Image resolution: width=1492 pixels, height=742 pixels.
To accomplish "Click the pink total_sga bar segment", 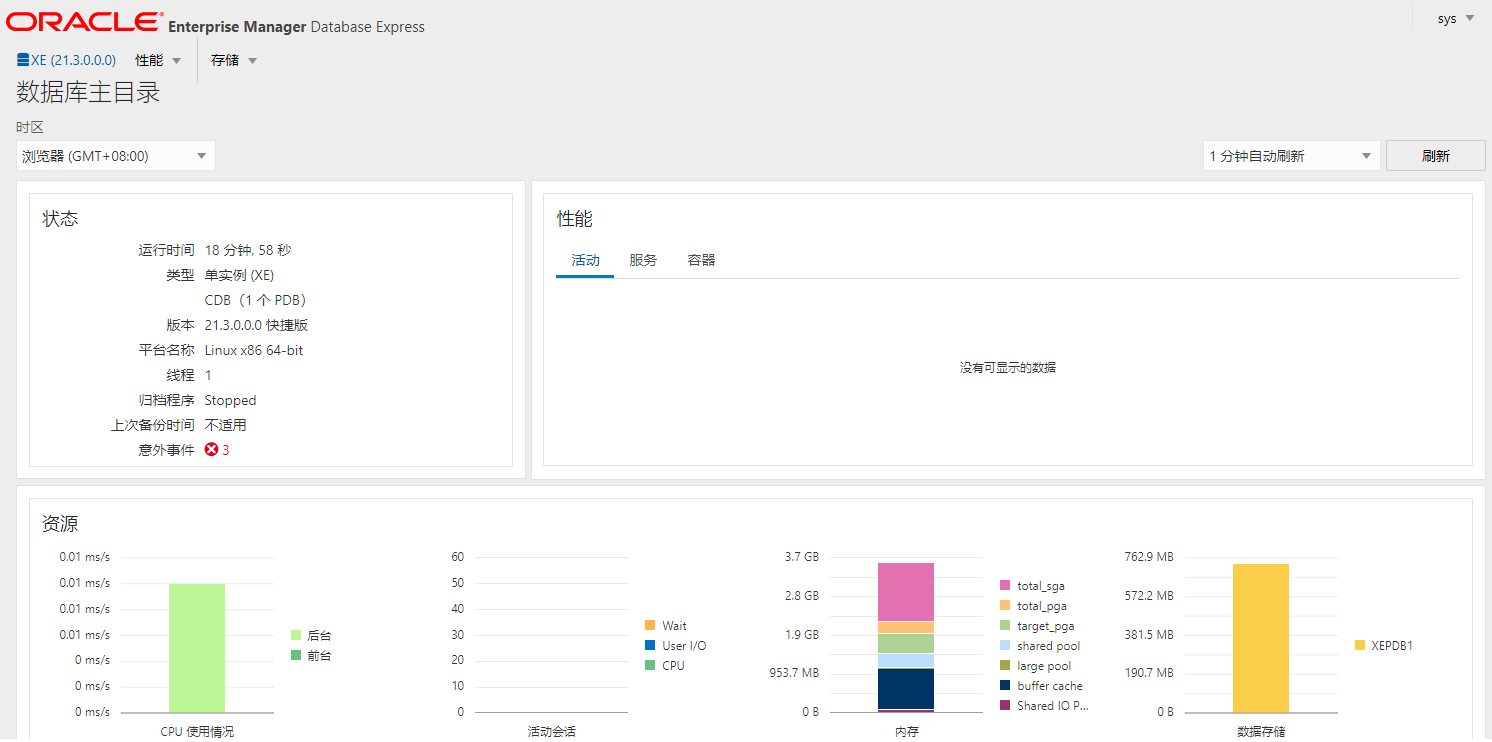I will pyautogui.click(x=906, y=590).
